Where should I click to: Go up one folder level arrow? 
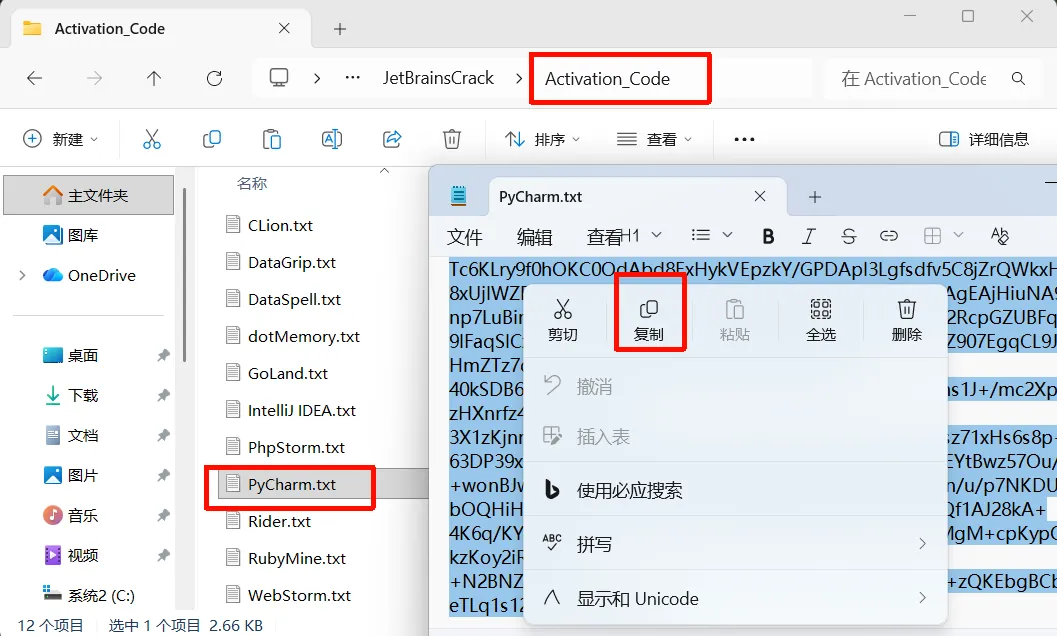154,78
